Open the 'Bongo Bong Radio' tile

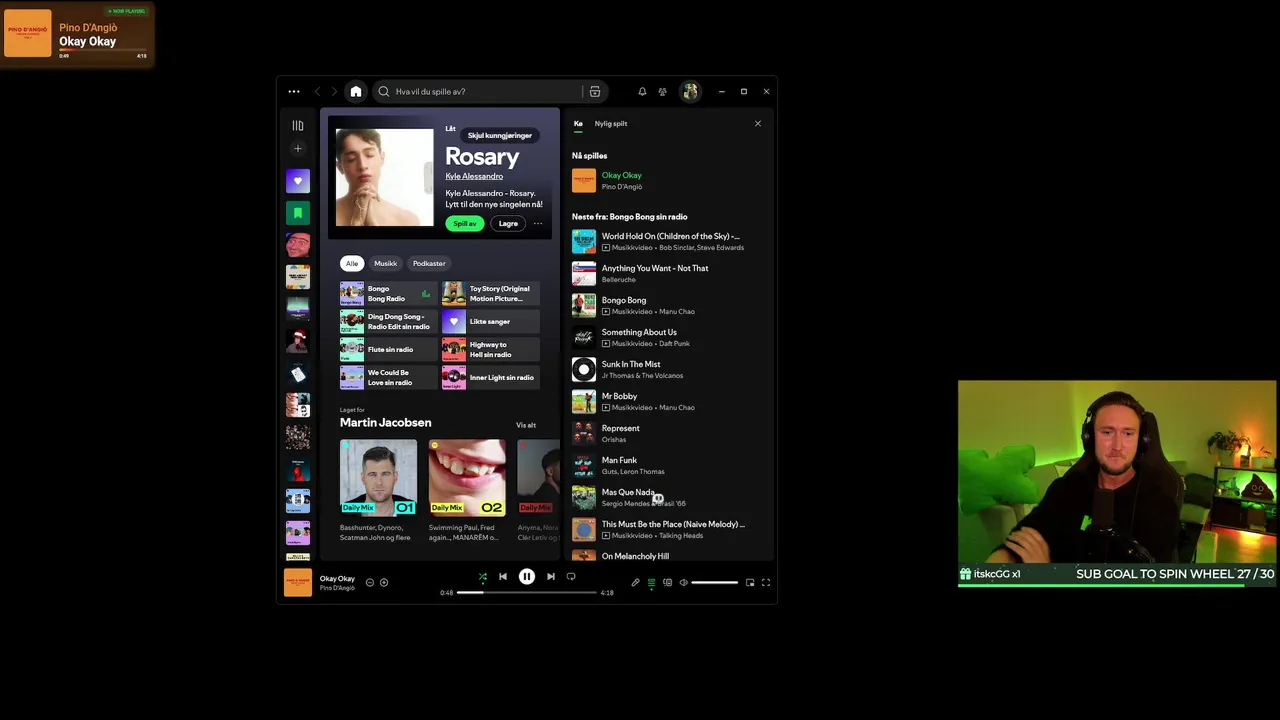coord(388,294)
